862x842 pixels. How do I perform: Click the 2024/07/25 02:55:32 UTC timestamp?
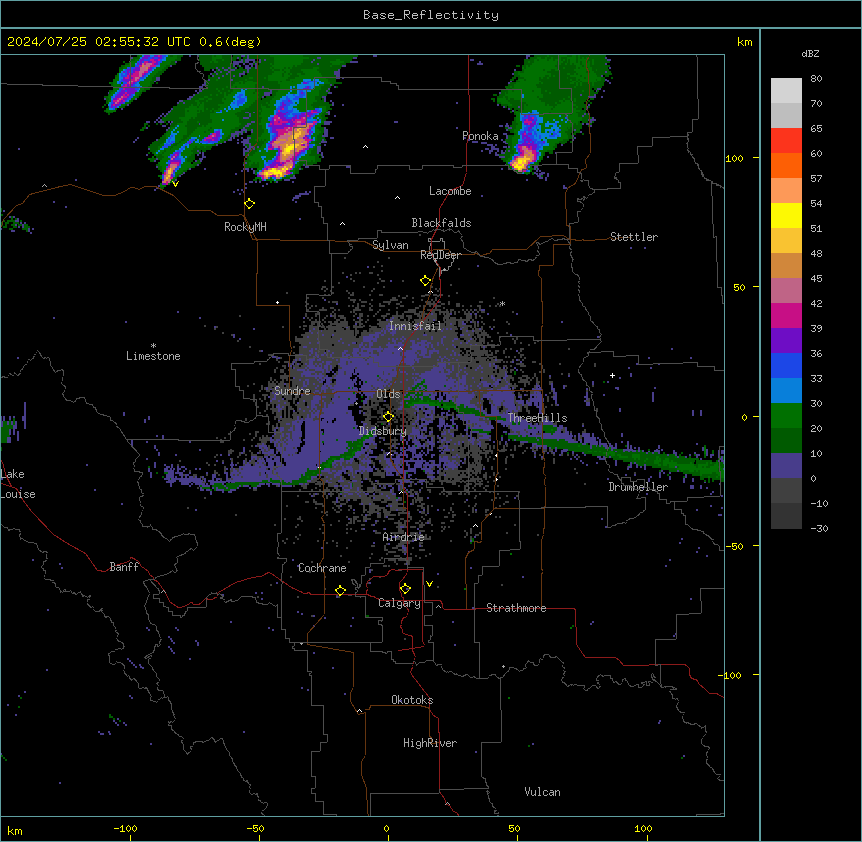[x=100, y=42]
